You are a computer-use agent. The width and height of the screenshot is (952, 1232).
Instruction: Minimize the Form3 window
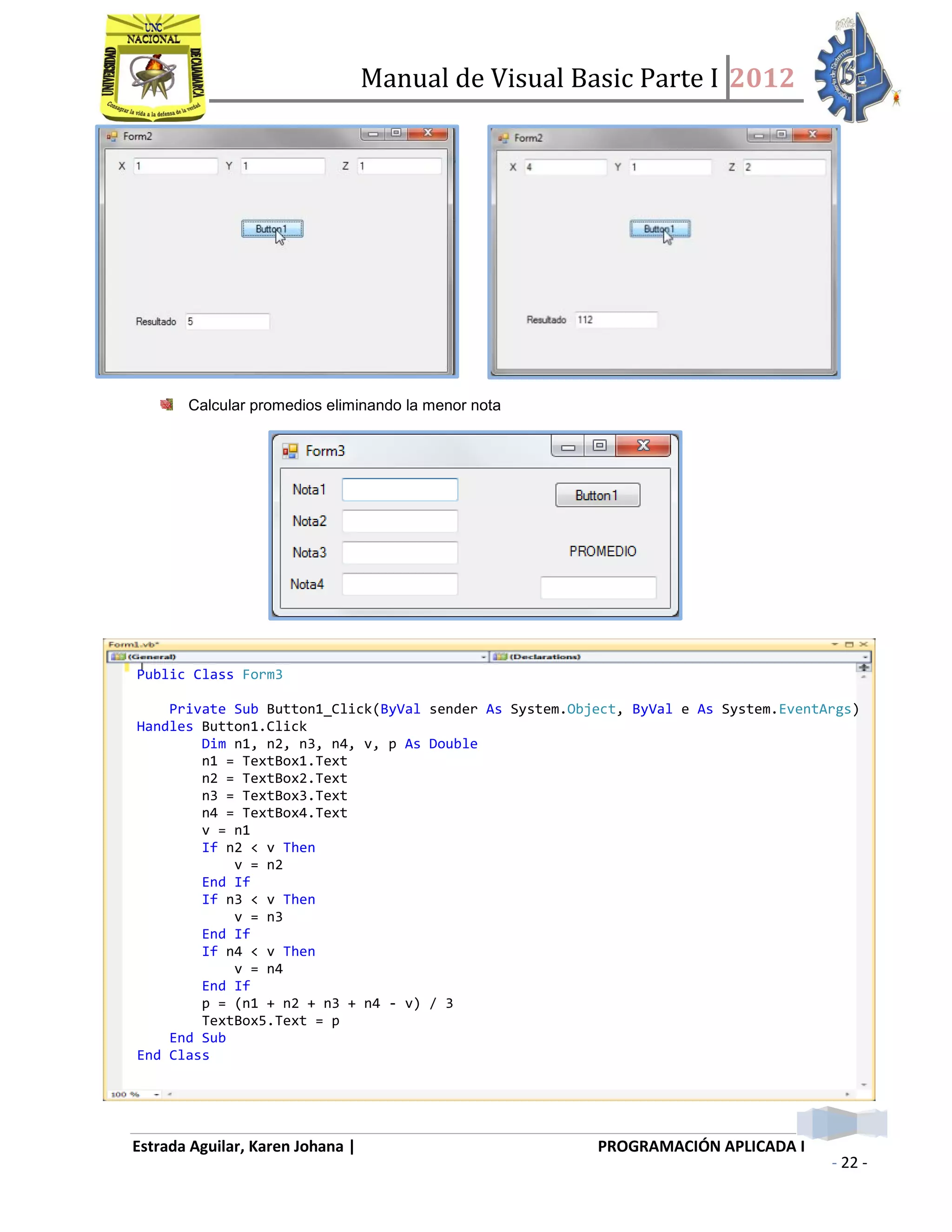[x=568, y=446]
